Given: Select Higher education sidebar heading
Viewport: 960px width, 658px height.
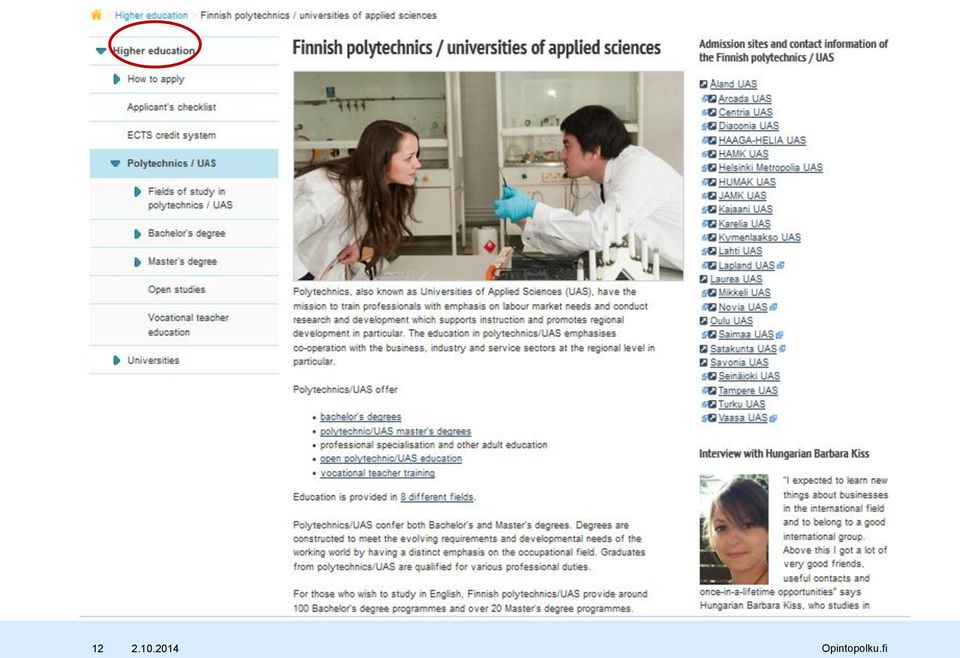Looking at the screenshot, I should pos(154,51).
